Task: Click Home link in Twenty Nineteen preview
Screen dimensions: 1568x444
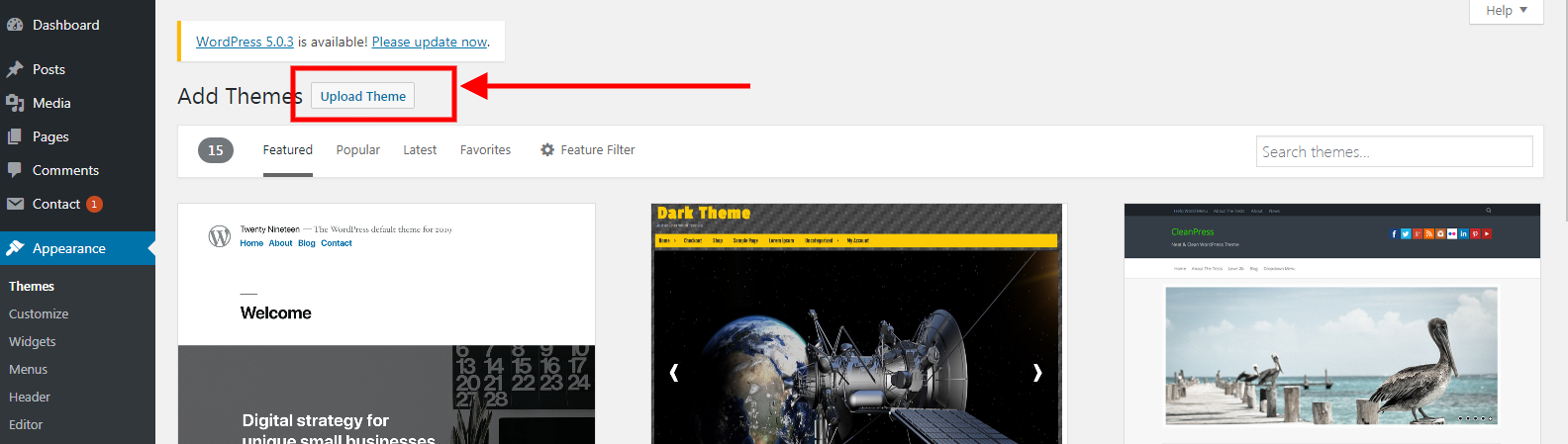Action: (x=251, y=243)
